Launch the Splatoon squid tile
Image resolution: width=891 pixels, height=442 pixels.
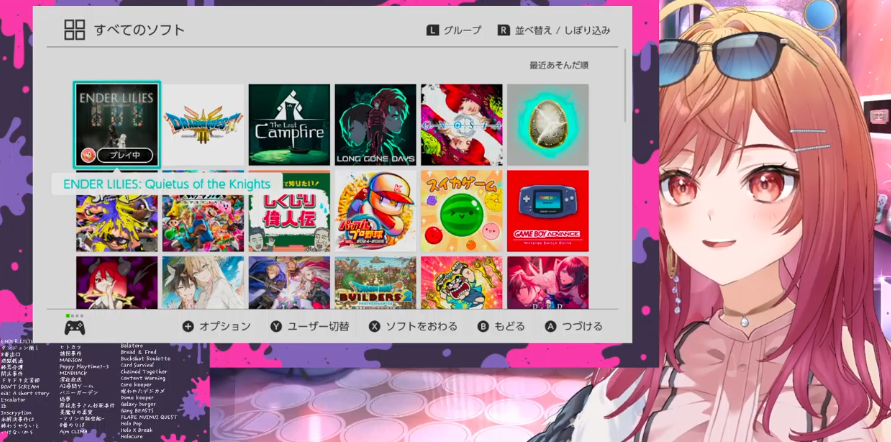pyautogui.click(x=117, y=211)
